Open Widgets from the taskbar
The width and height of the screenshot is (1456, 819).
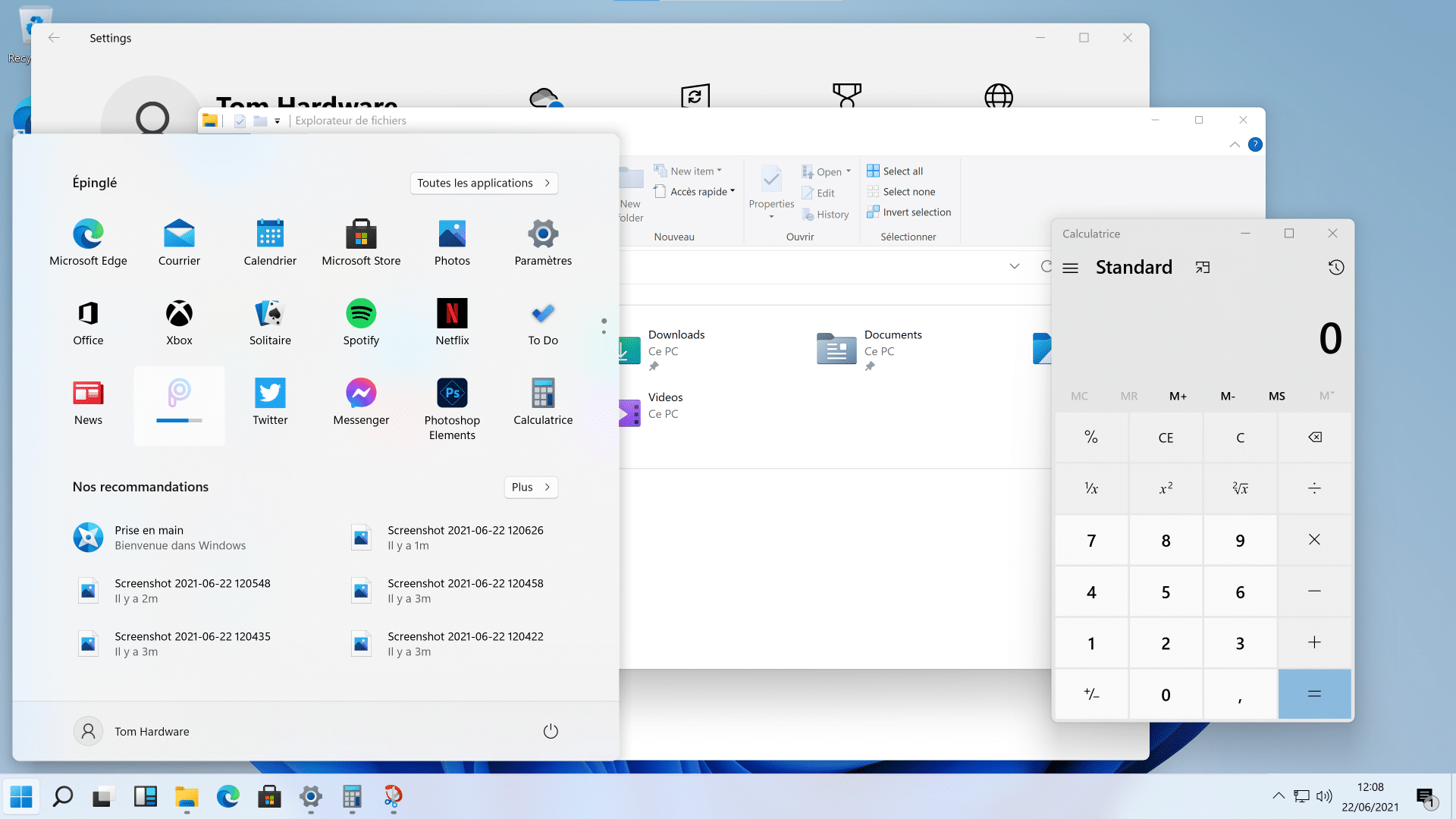tap(145, 796)
